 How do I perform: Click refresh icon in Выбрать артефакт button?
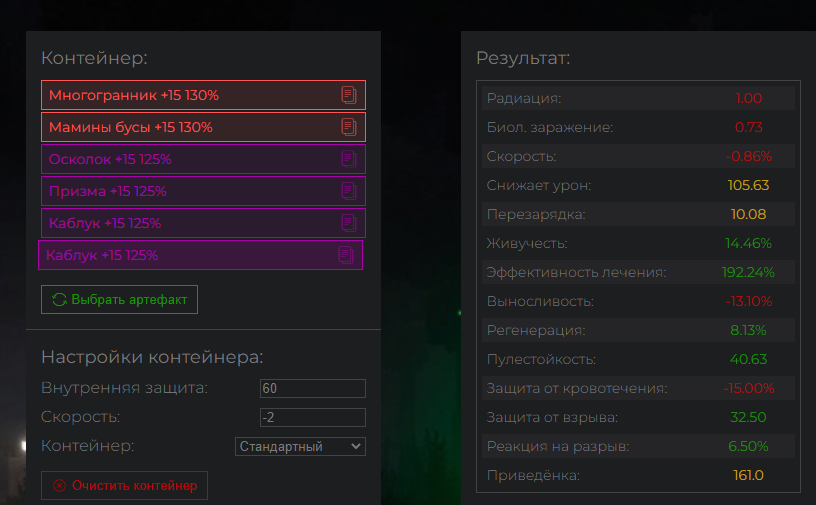tap(59, 299)
